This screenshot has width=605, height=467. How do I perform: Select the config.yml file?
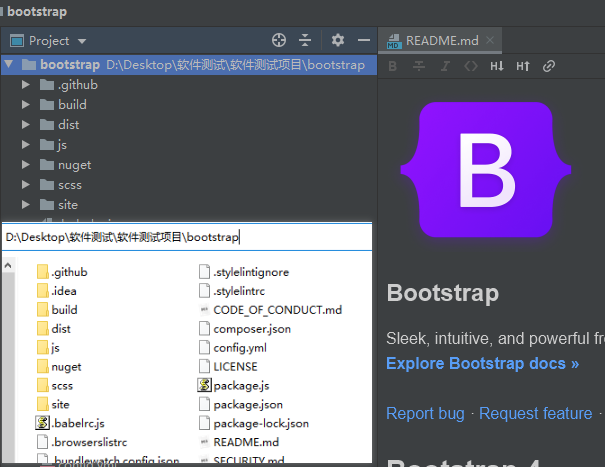click(233, 348)
